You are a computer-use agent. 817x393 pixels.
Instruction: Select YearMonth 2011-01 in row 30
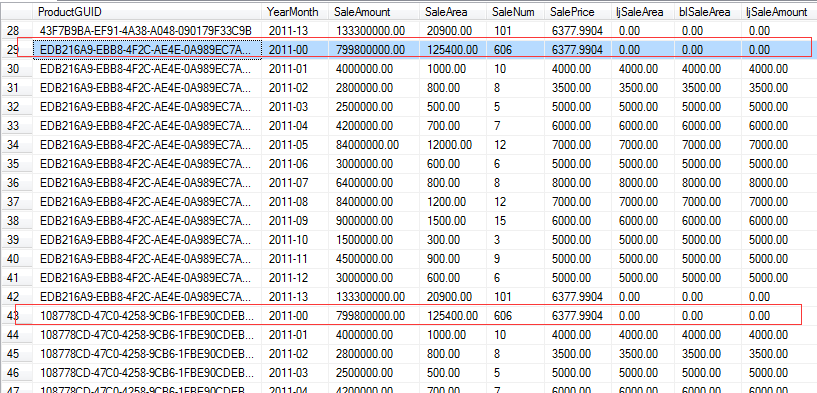(x=296, y=69)
